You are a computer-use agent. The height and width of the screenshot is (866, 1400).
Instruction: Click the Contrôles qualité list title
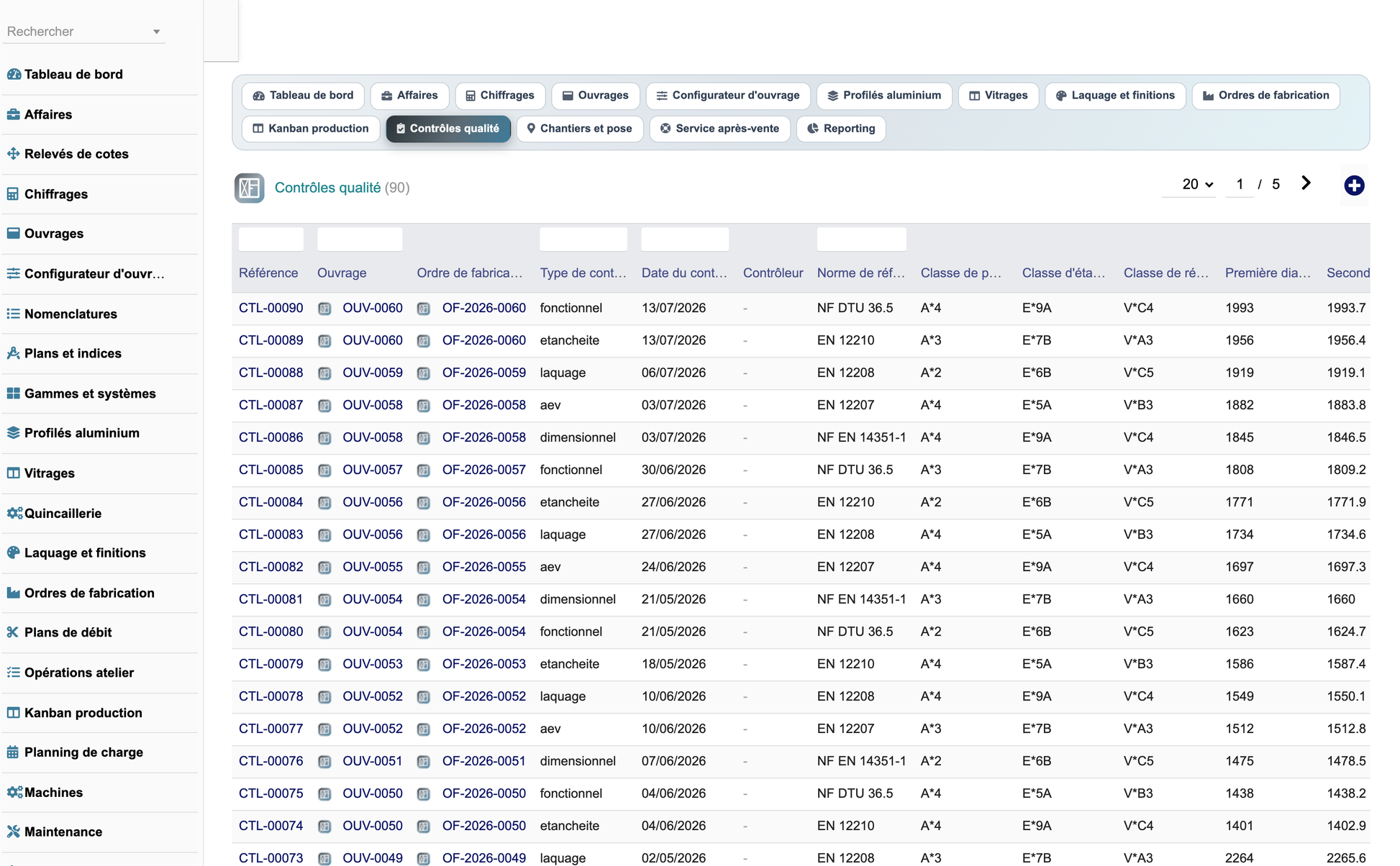327,188
